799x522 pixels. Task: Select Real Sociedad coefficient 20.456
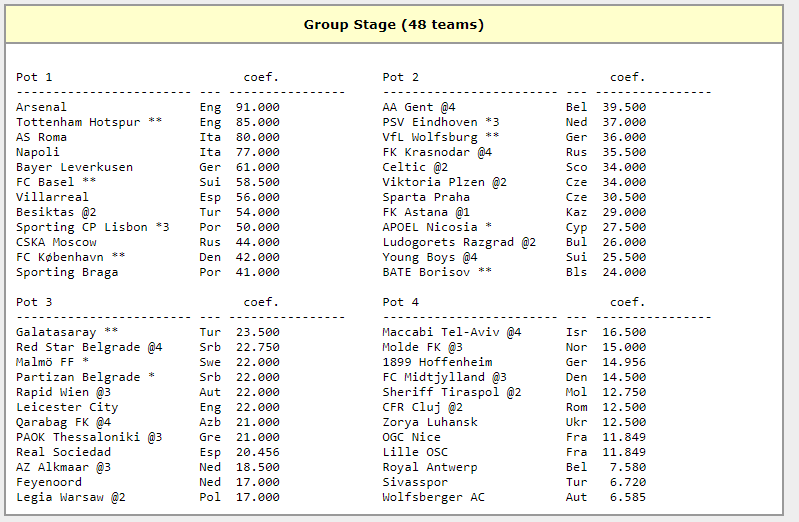click(x=258, y=452)
